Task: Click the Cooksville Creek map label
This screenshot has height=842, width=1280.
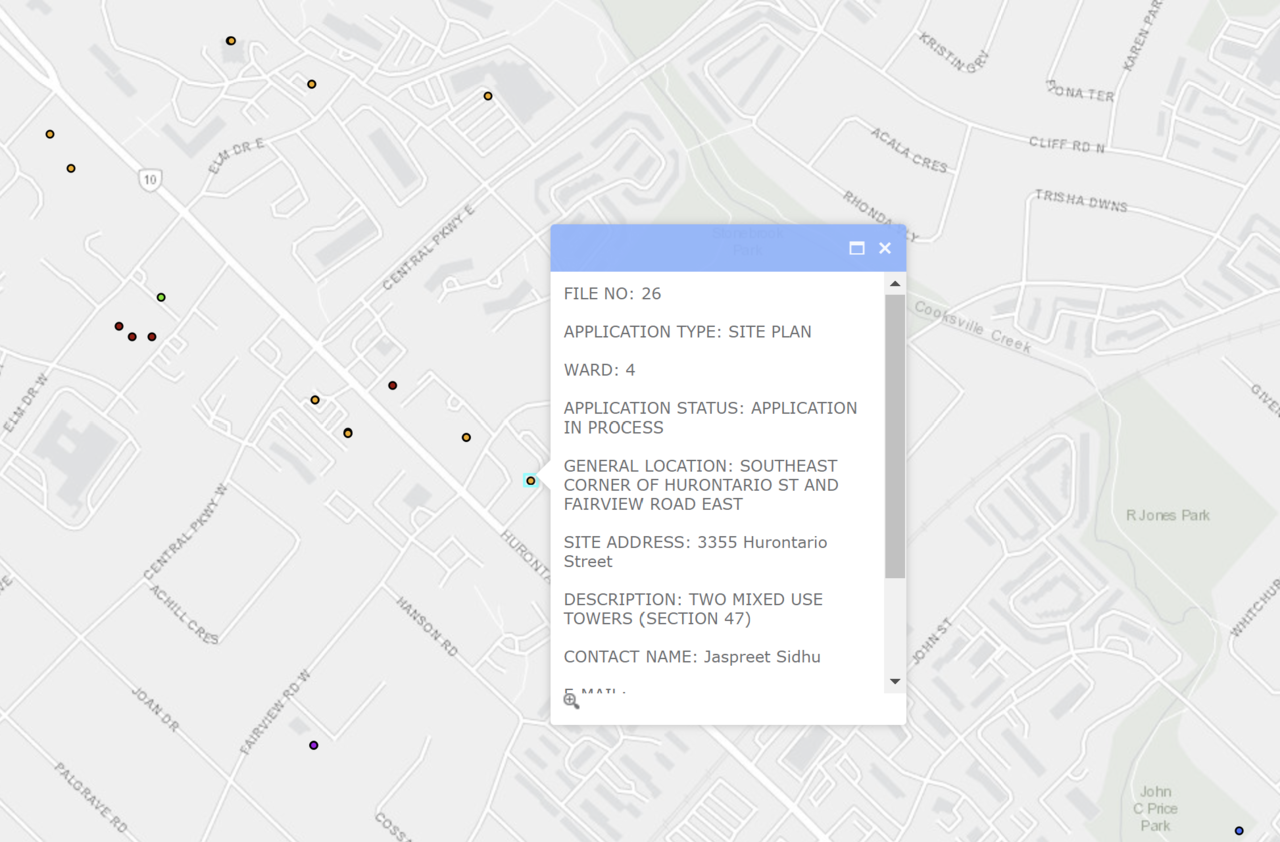Action: coord(971,327)
